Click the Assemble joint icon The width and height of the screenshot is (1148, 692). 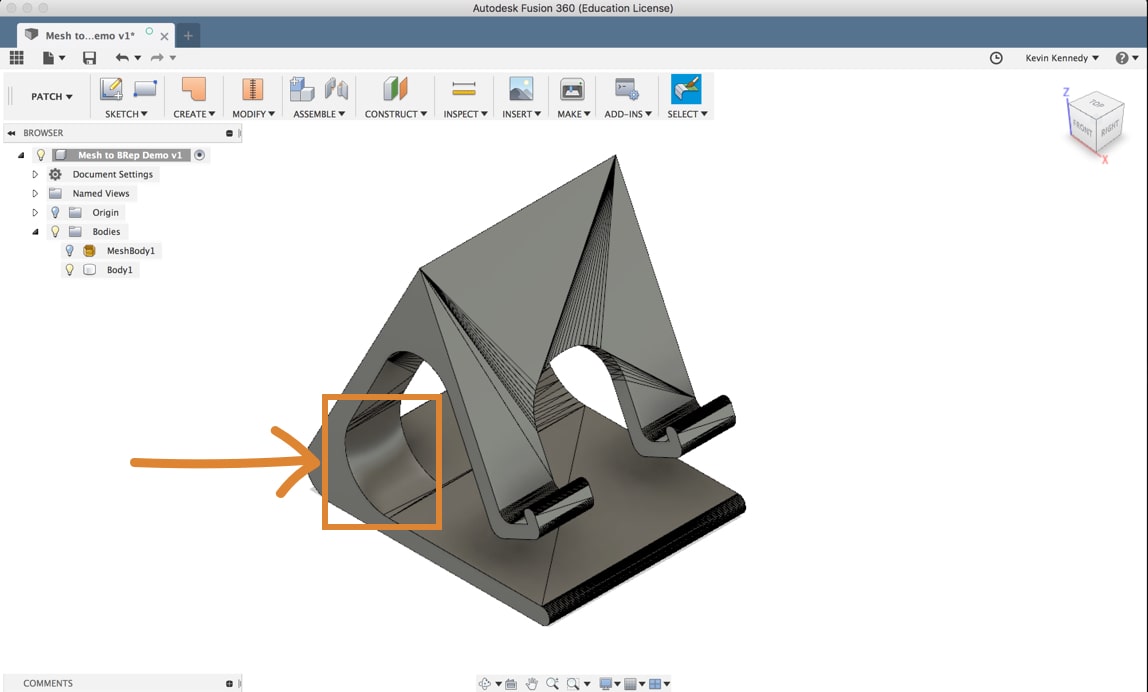336,89
